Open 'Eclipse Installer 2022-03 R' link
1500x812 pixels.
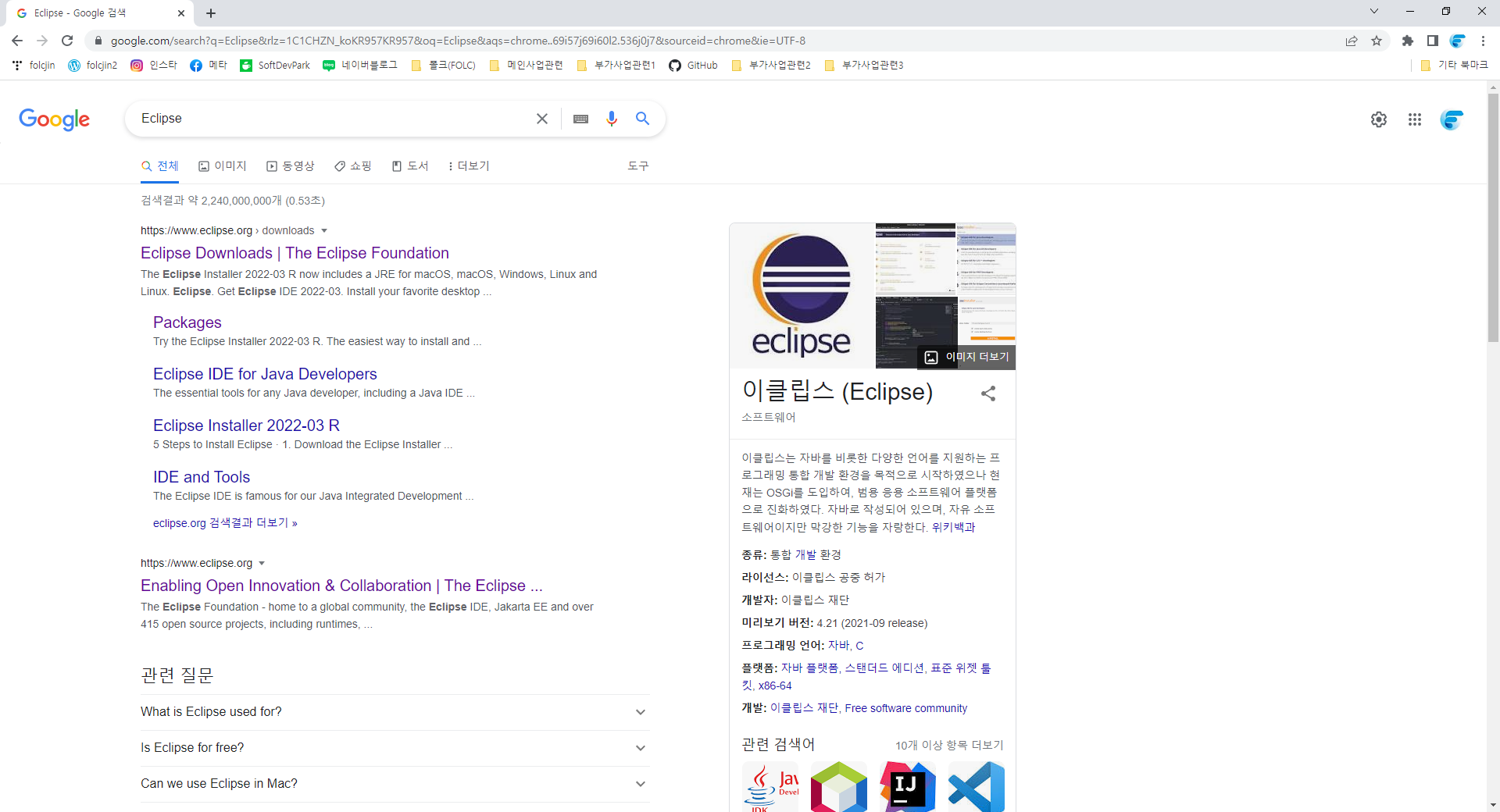[246, 426]
